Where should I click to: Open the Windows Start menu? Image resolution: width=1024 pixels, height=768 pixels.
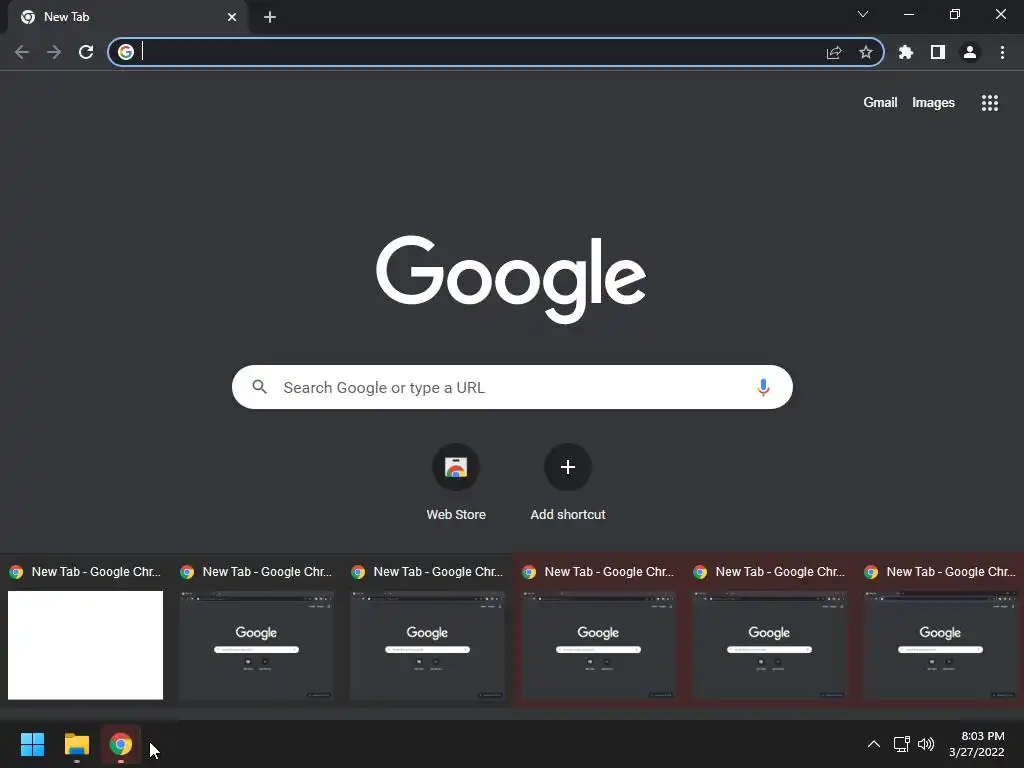pyautogui.click(x=32, y=744)
